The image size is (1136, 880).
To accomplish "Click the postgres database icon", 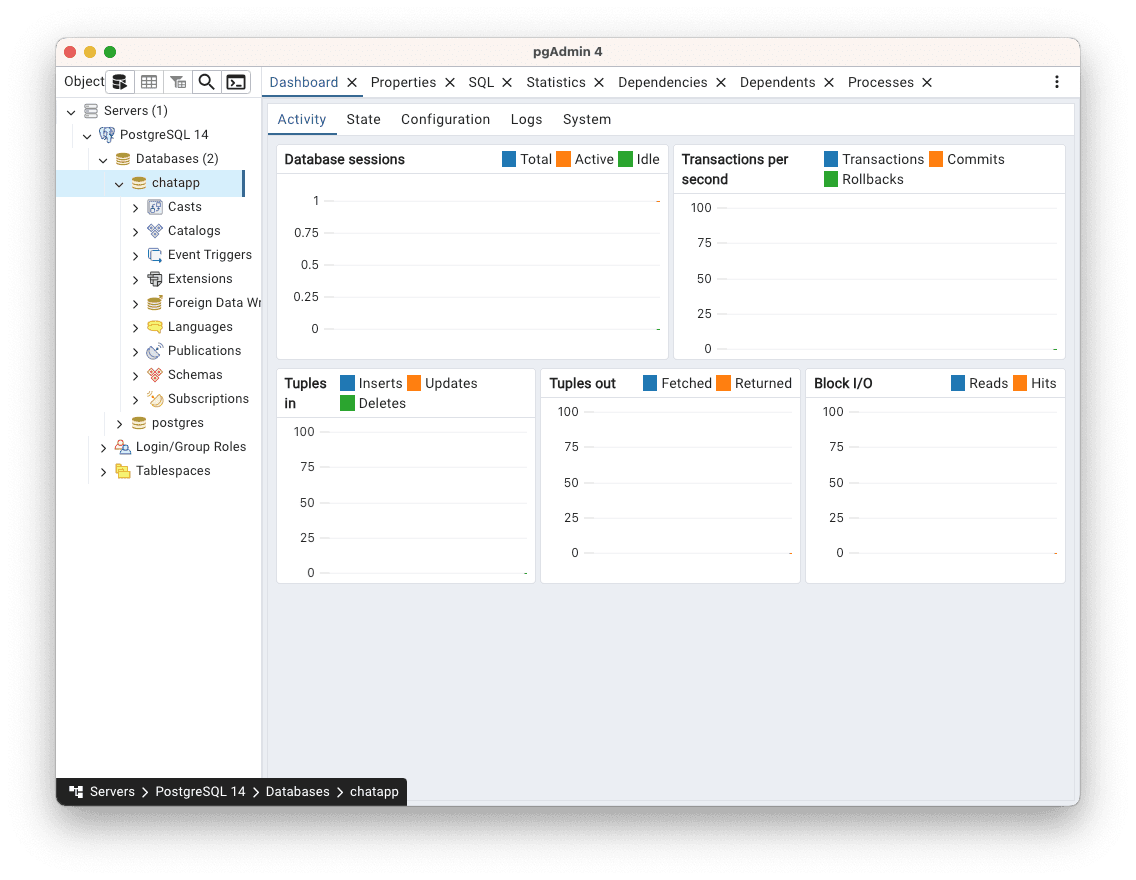I will 138,423.
